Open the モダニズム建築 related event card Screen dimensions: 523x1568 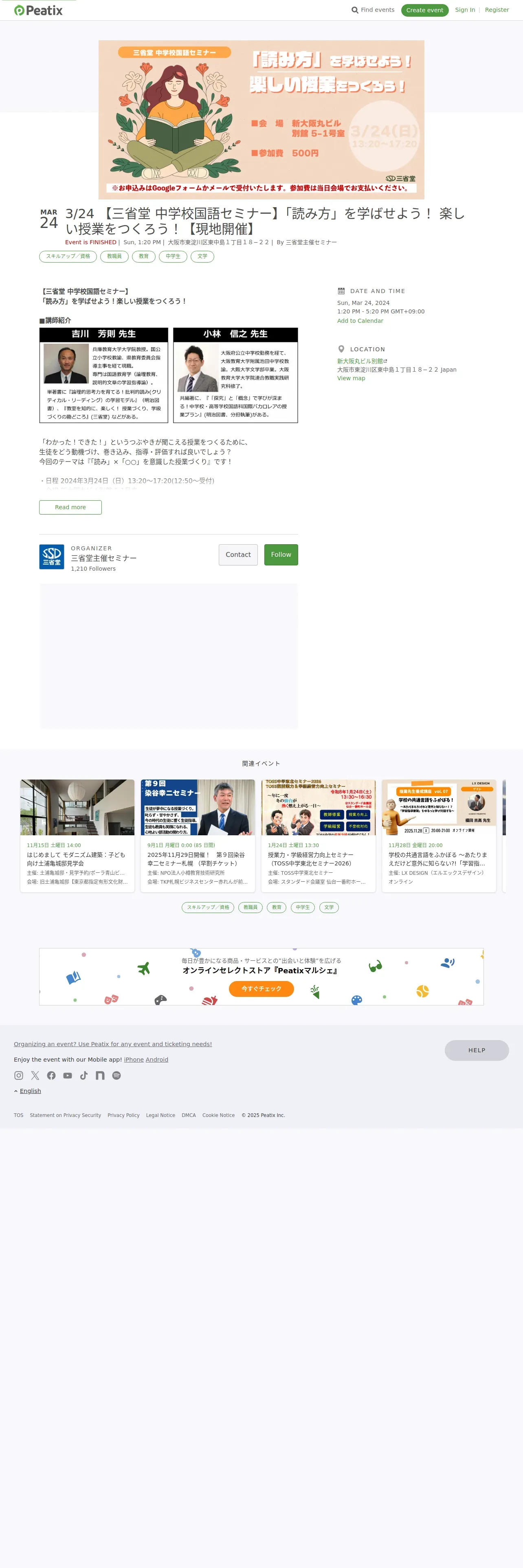click(77, 836)
